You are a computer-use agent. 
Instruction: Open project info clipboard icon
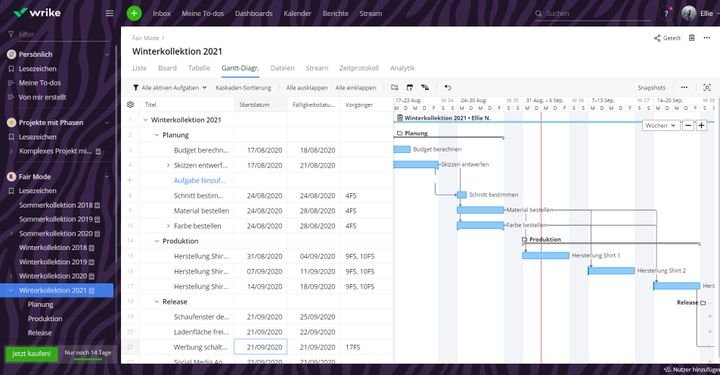(x=692, y=38)
